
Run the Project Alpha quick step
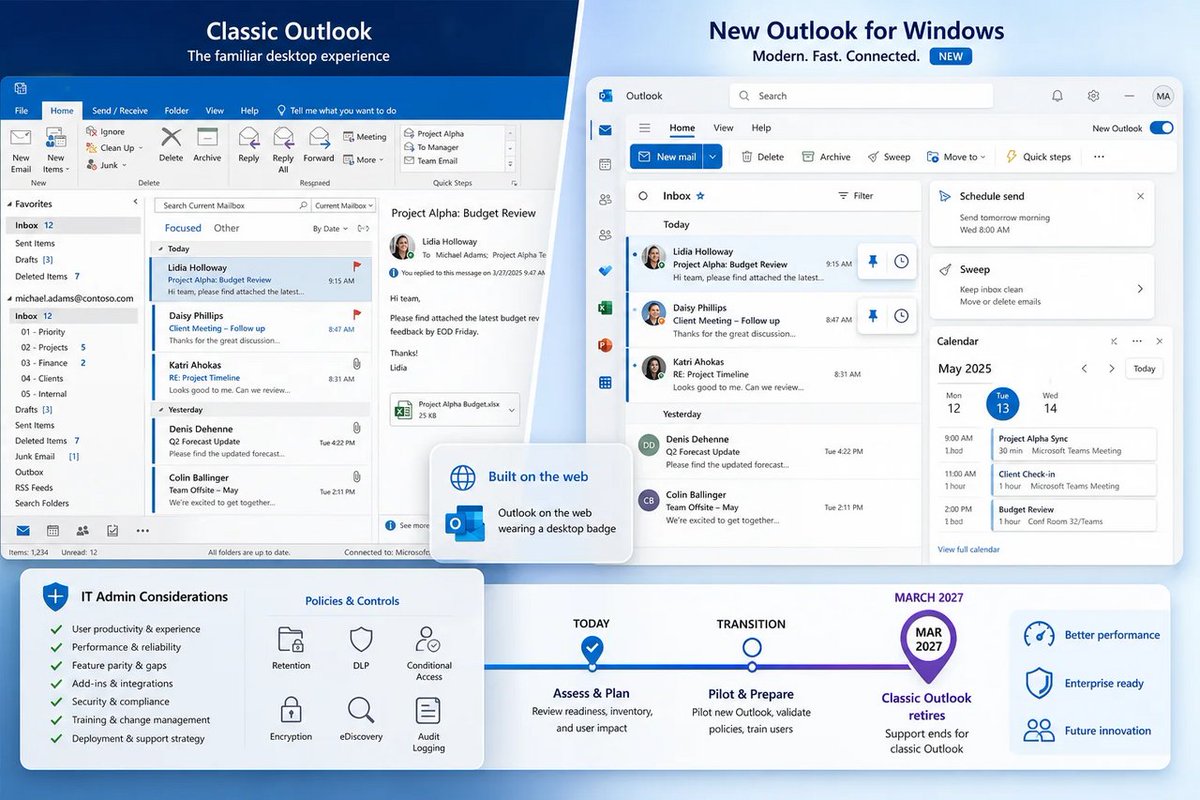click(434, 134)
